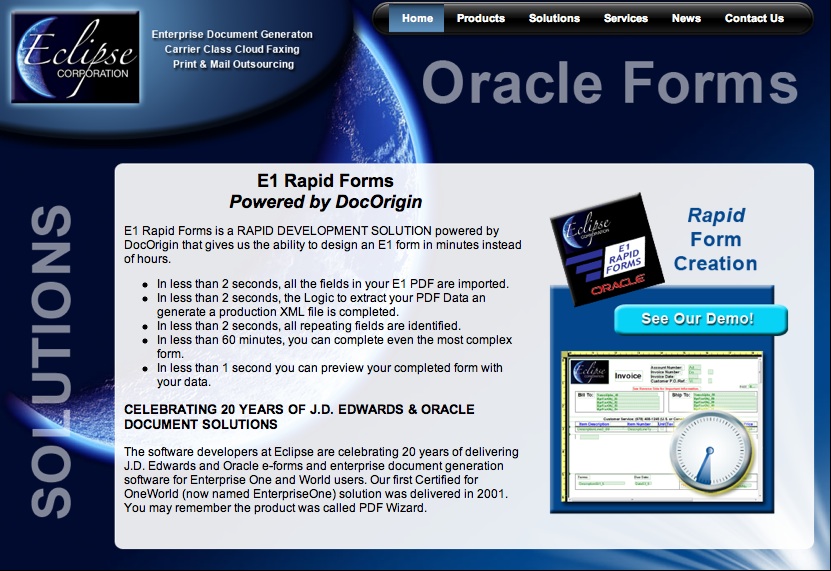
Task: Click the Print & Mail Outsourcing tagline
Action: coord(233,64)
